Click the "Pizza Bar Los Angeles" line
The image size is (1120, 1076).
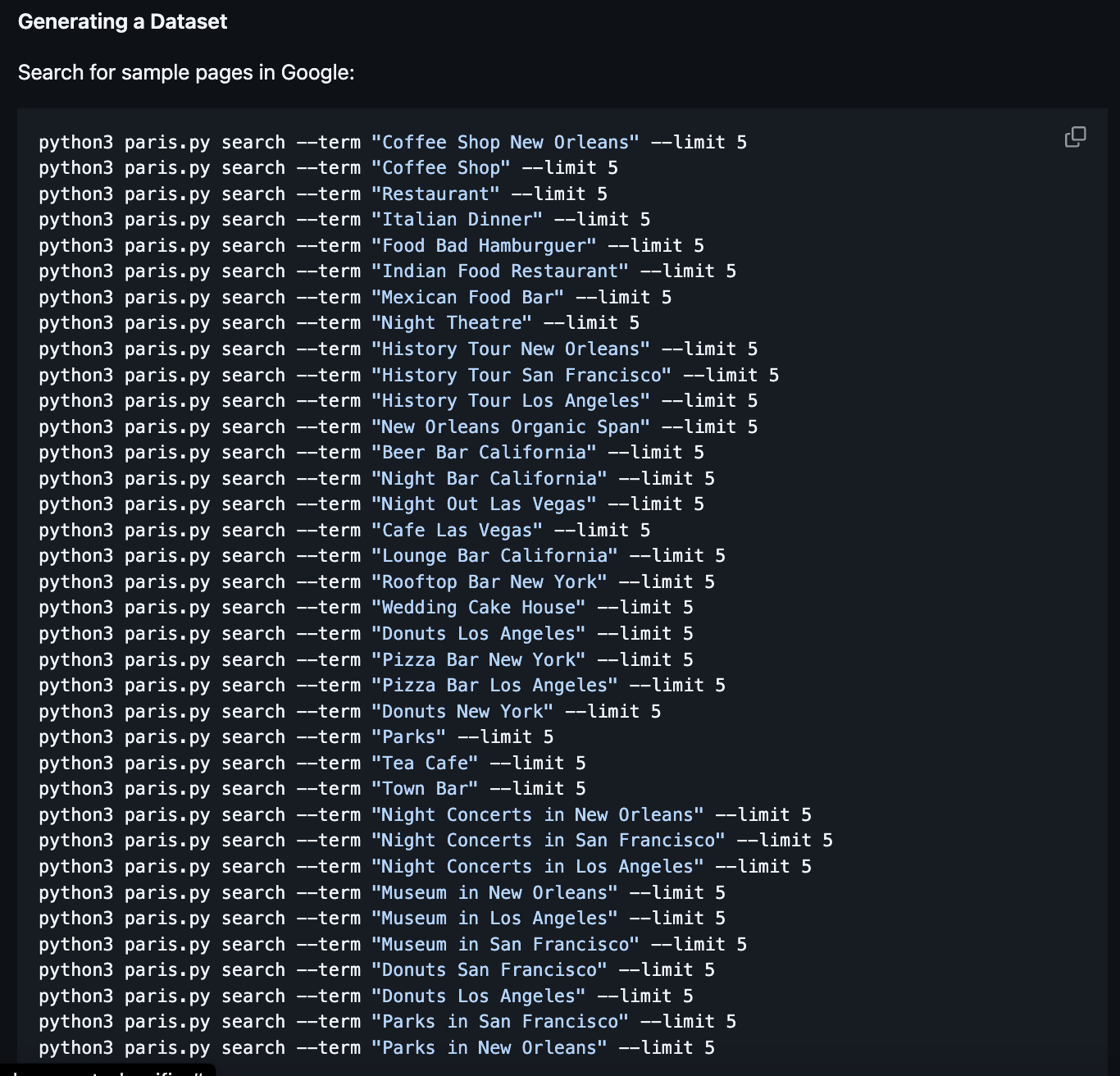coord(381,685)
